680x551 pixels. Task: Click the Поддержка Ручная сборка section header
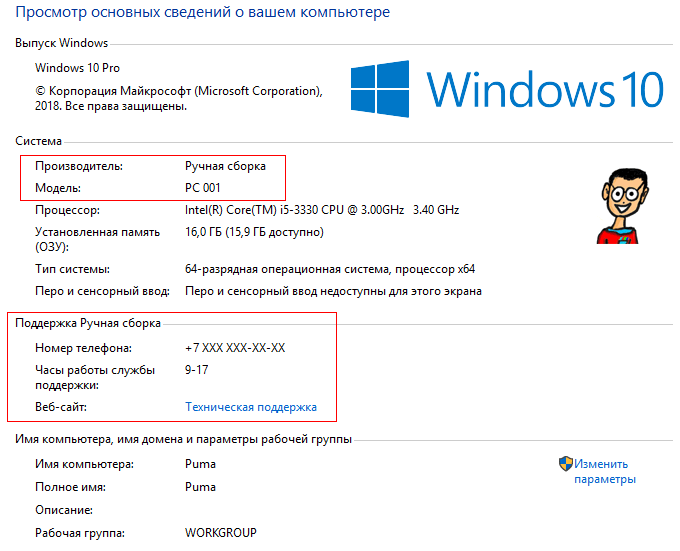(88, 323)
